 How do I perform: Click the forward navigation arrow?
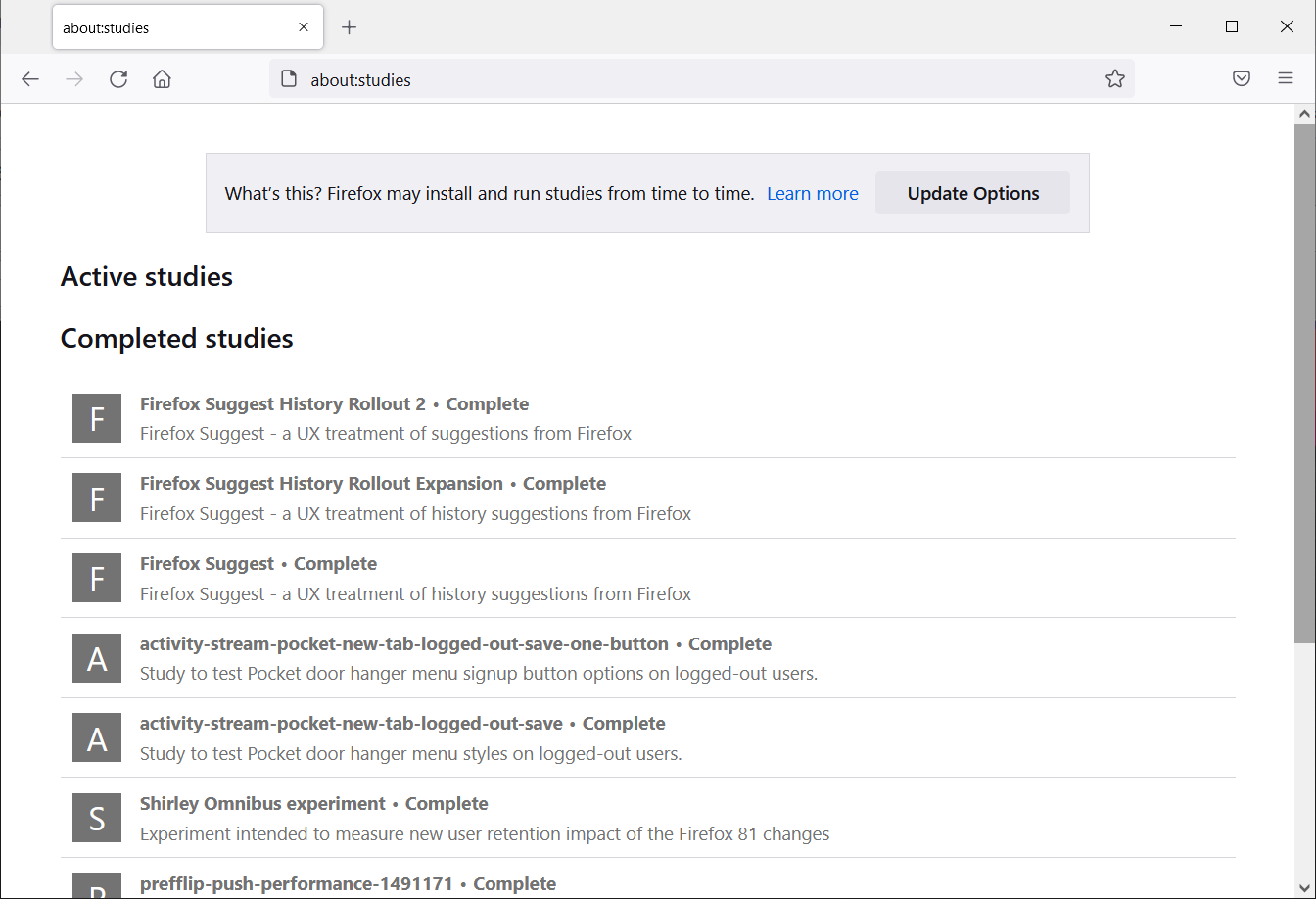coord(74,78)
